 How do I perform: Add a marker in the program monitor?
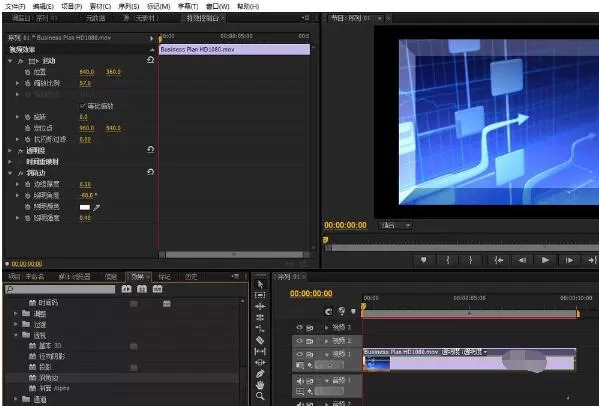[424, 260]
